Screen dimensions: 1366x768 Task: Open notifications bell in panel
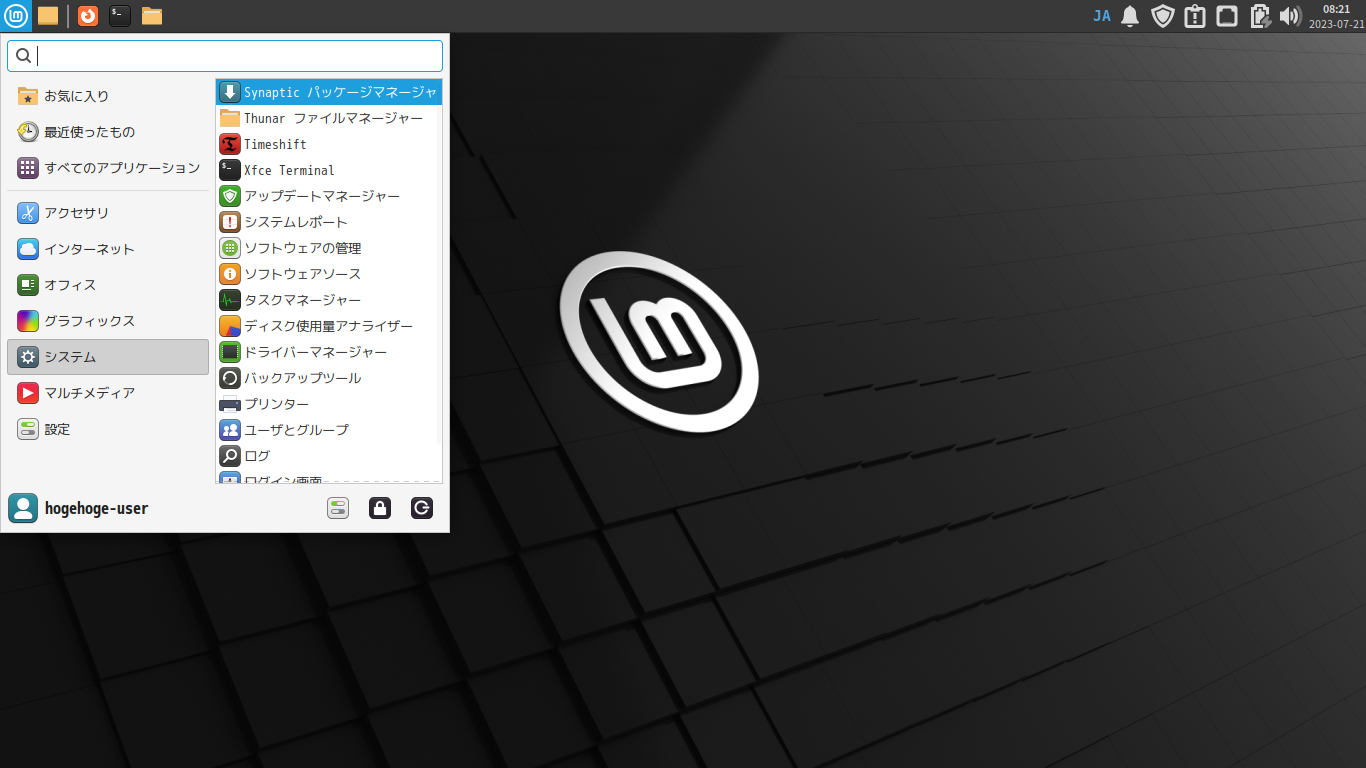(1130, 16)
